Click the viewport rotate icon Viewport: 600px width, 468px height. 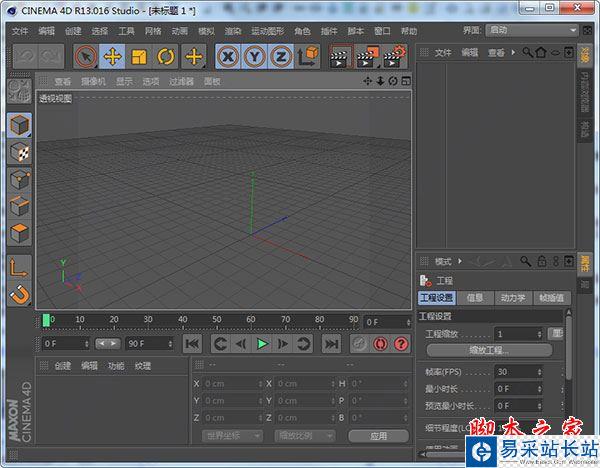pos(393,81)
